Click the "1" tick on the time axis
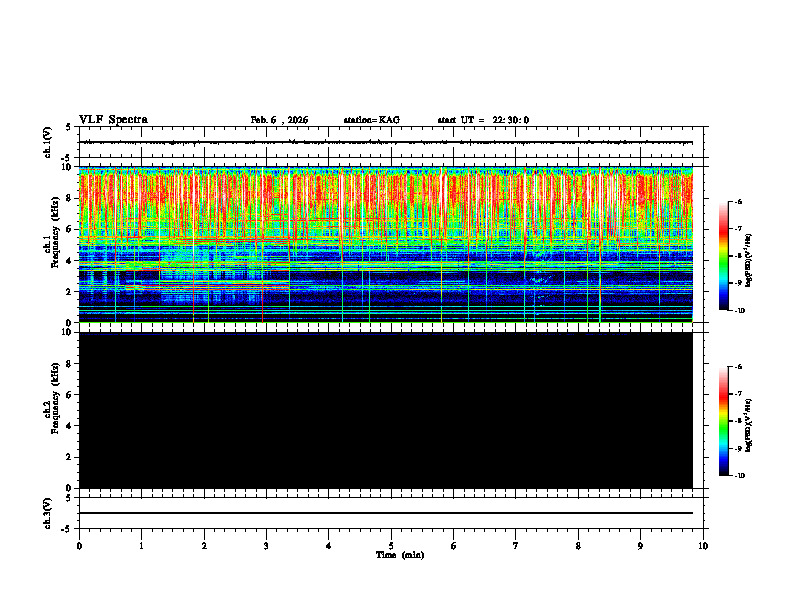 click(x=141, y=546)
